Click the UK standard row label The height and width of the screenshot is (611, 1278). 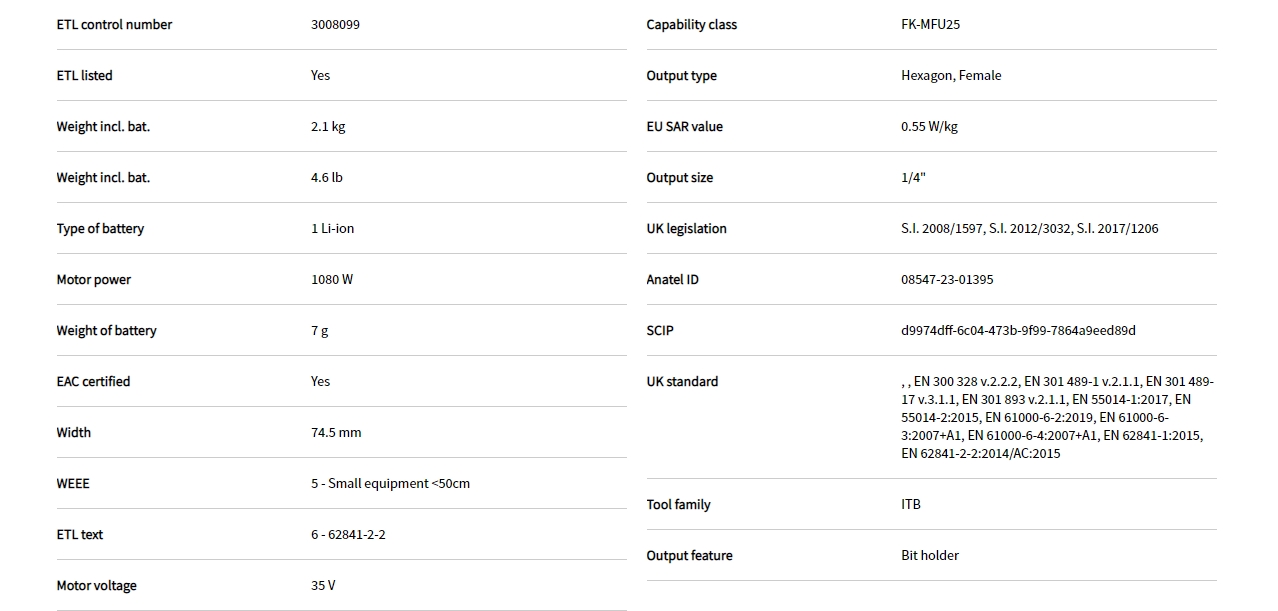point(682,382)
